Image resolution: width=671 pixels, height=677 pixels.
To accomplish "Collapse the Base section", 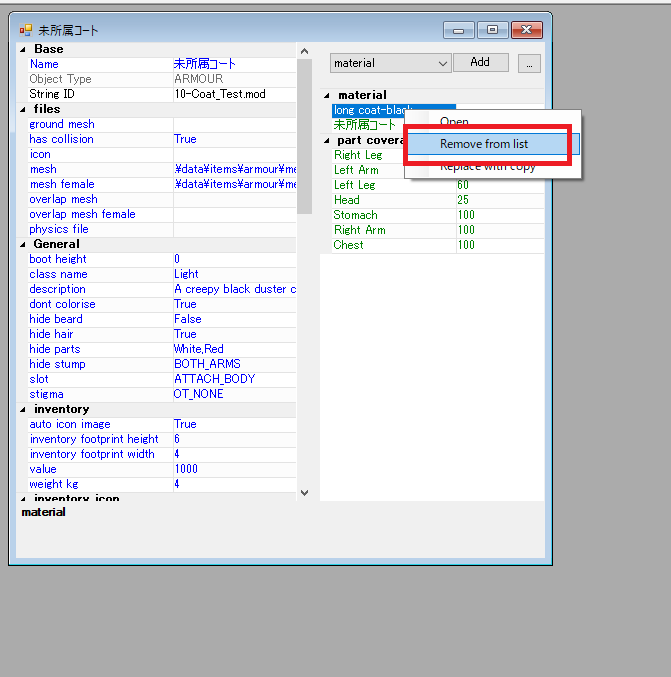I will point(23,50).
